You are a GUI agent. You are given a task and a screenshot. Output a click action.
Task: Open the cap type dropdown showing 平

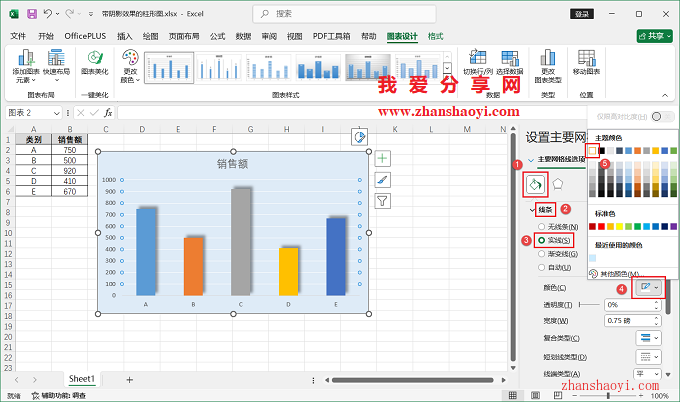(x=647, y=374)
